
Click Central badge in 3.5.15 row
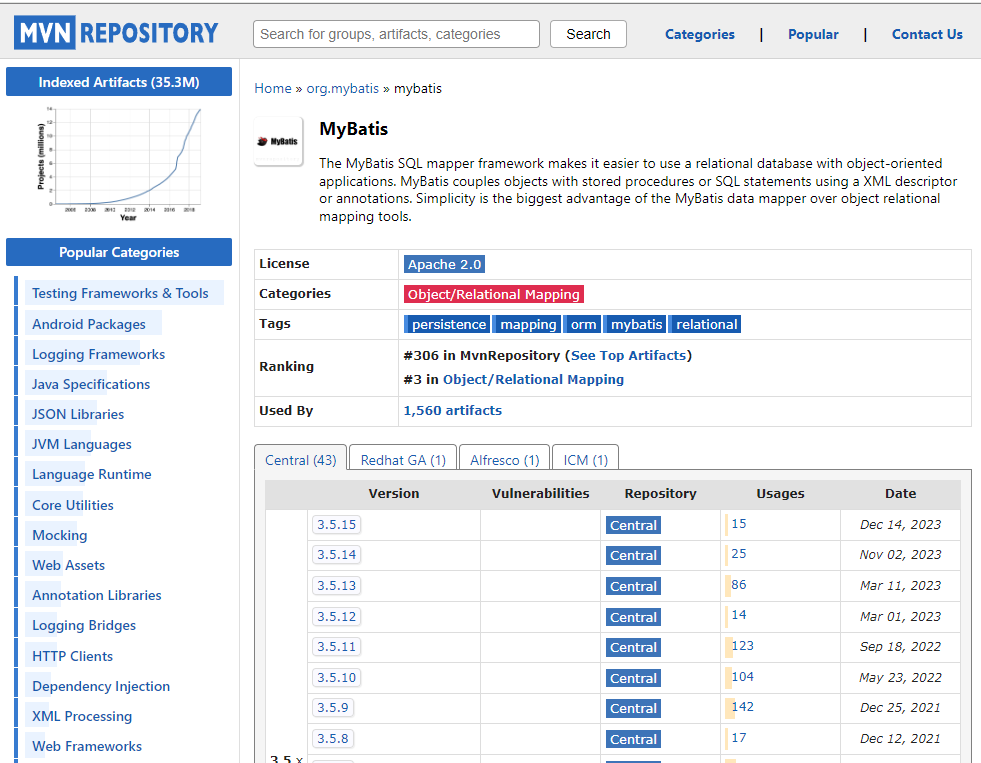coord(633,525)
